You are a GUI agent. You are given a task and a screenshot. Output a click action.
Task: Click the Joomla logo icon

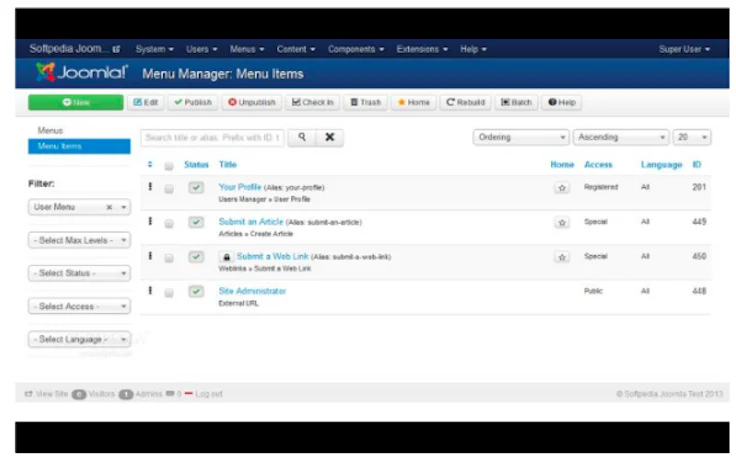[46, 72]
